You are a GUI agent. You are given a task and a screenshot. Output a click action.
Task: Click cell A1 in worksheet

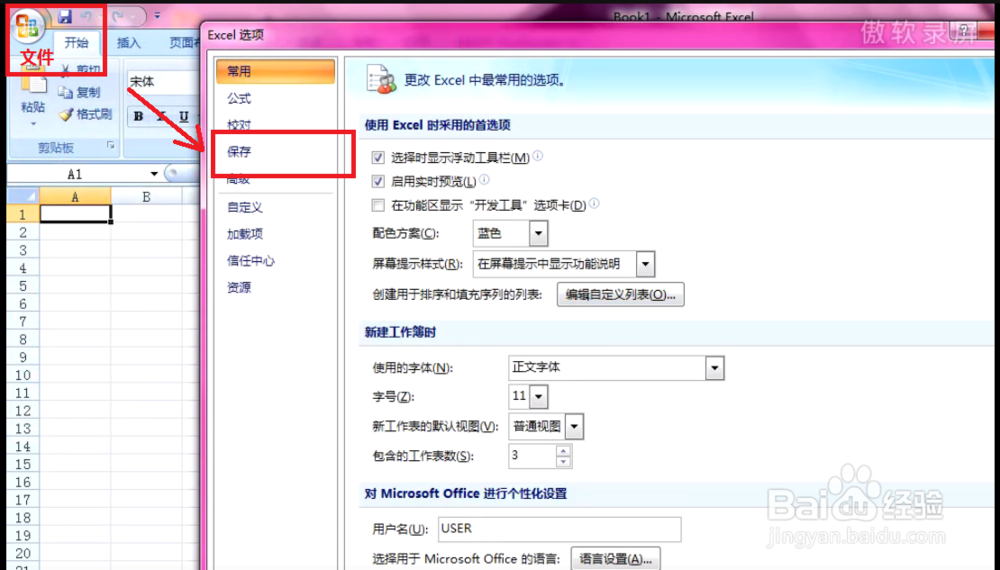[75, 214]
